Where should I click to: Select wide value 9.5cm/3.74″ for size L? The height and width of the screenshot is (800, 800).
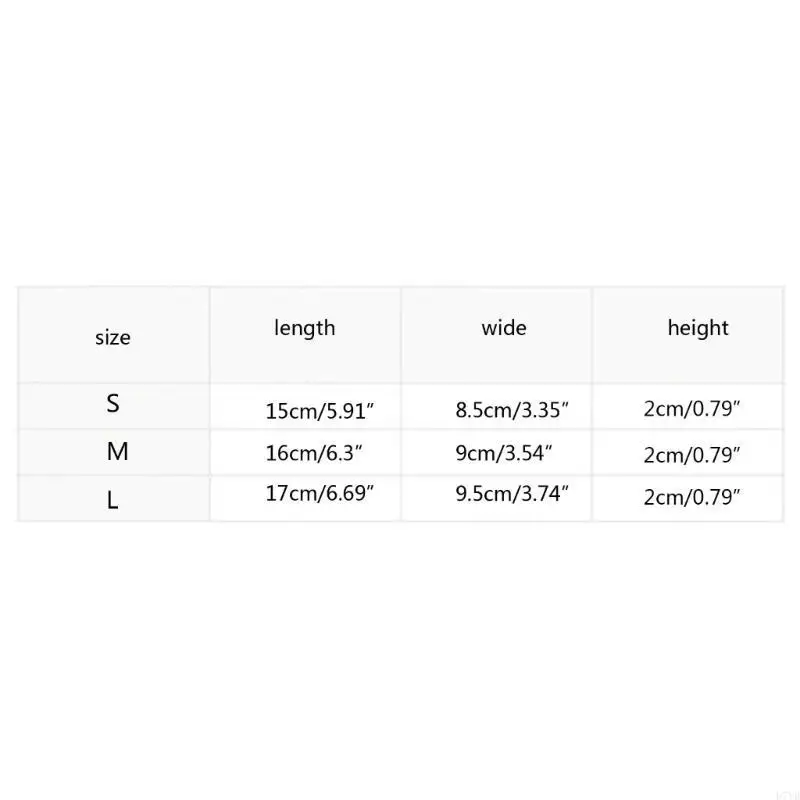click(512, 491)
